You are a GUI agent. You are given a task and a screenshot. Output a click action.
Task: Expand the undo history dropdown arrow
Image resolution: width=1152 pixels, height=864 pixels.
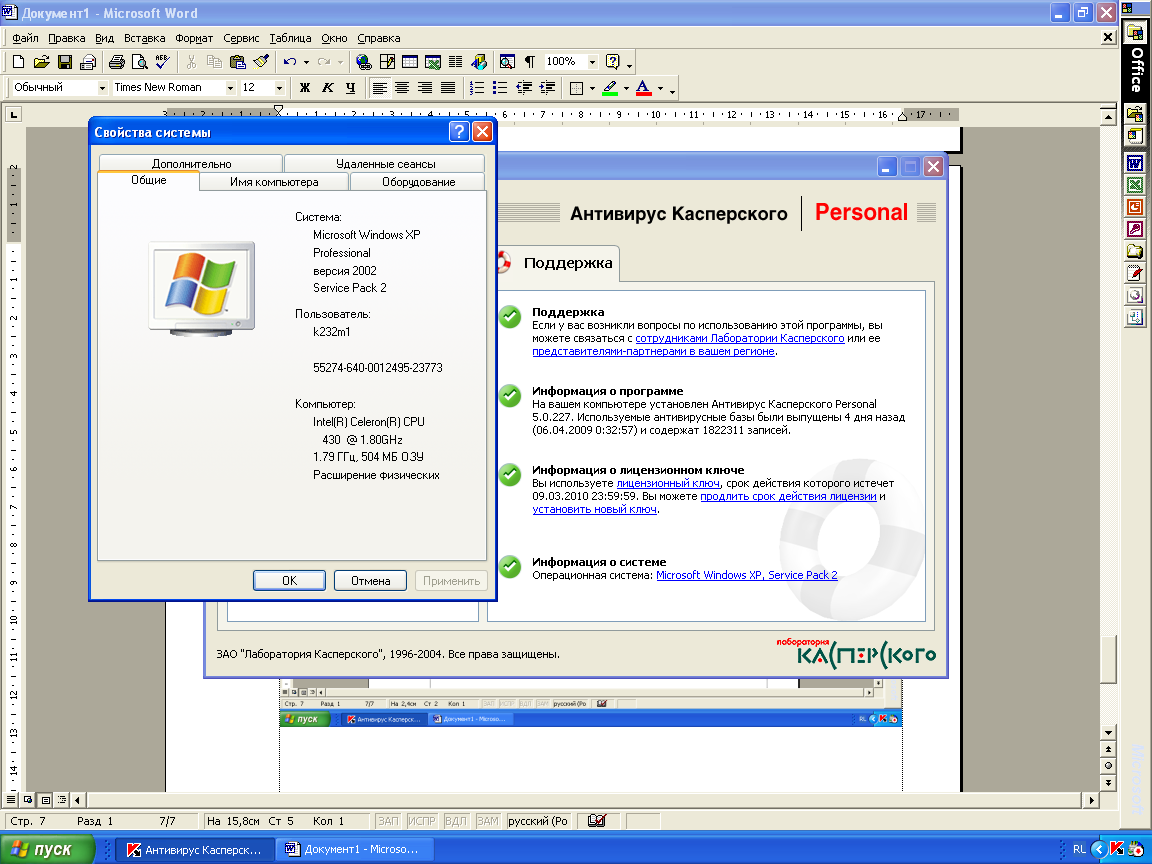point(306,62)
